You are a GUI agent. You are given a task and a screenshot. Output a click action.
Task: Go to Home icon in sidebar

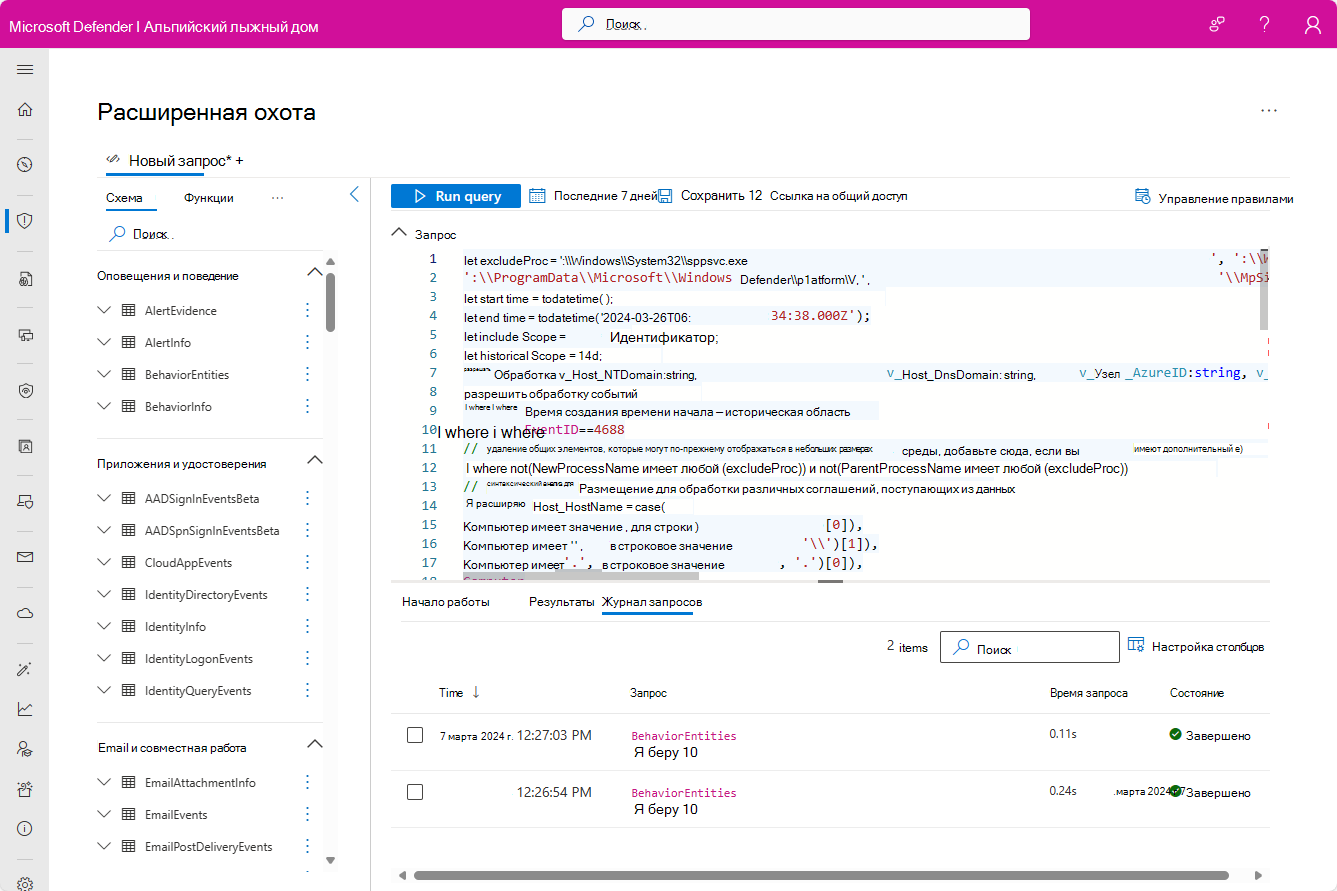click(x=25, y=110)
